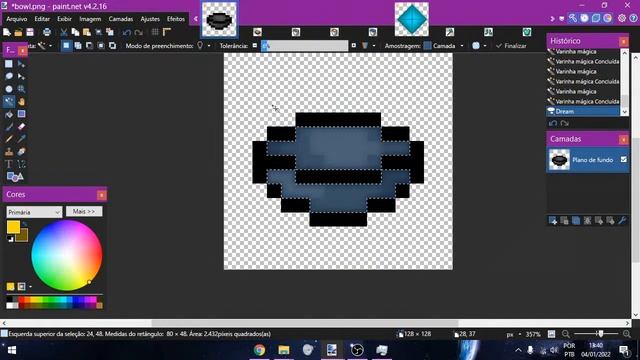Open the settings gear icon

click(x=622, y=18)
